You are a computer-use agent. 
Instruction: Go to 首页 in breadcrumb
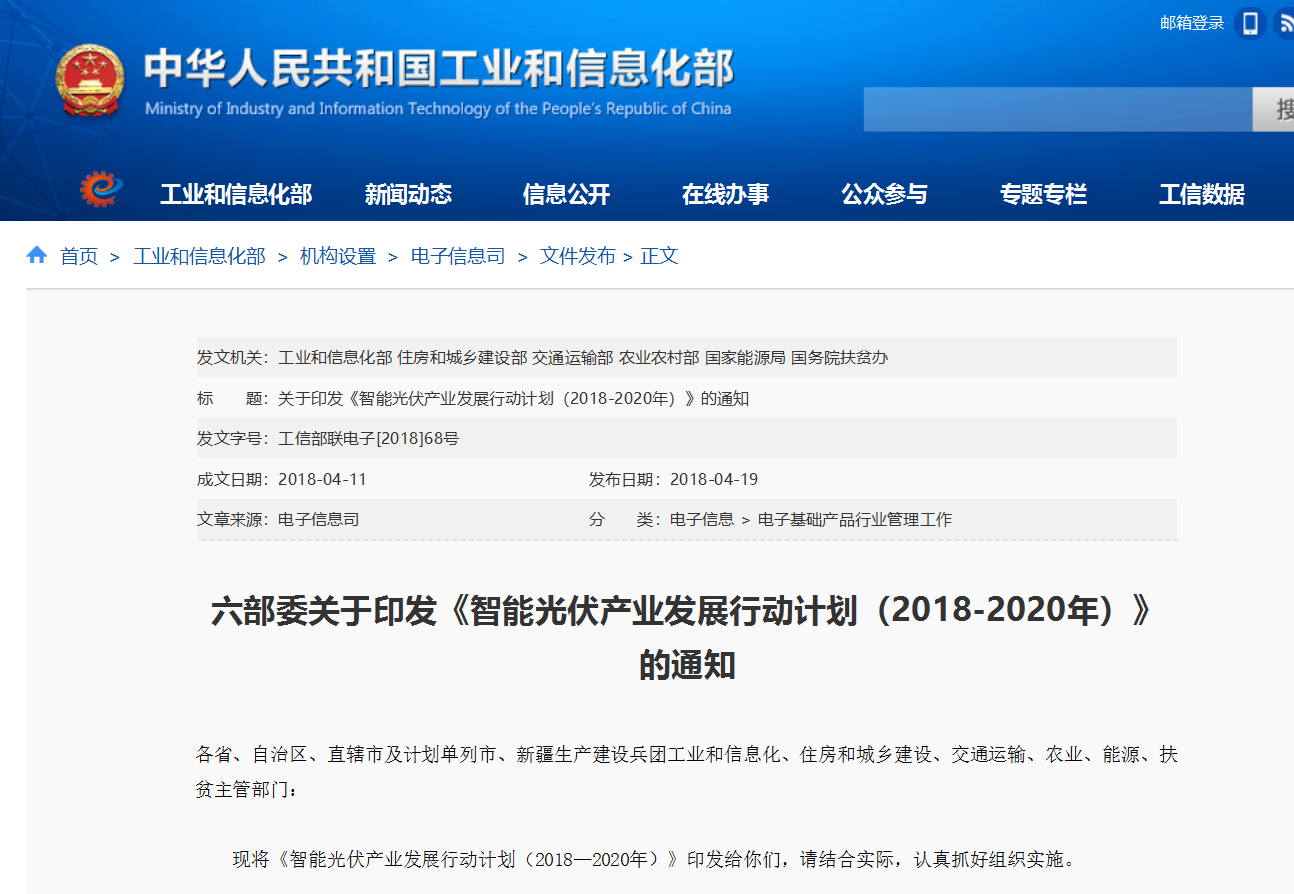(x=79, y=256)
